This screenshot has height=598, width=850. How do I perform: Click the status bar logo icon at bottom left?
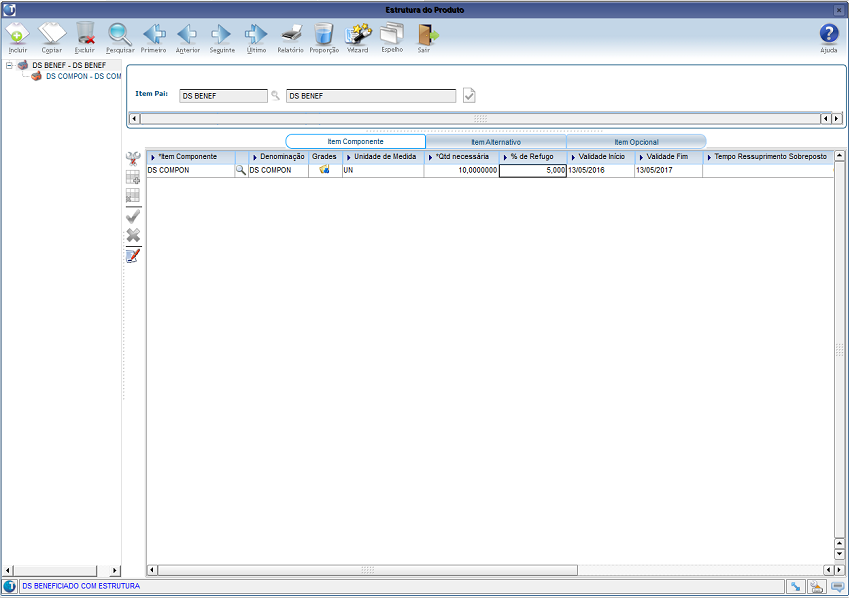9,586
